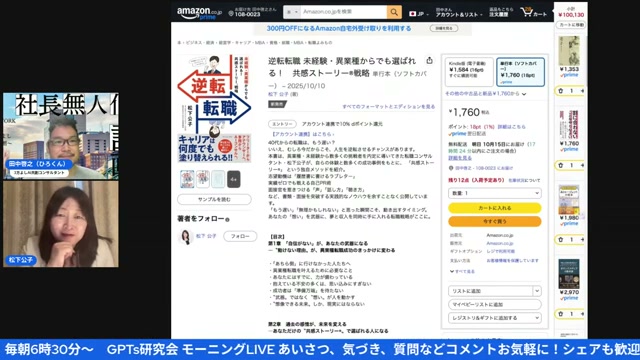Increase quantity of the ¥1,980 sidebar item
This screenshot has height=360, width=640.
pyautogui.click(x=582, y=240)
